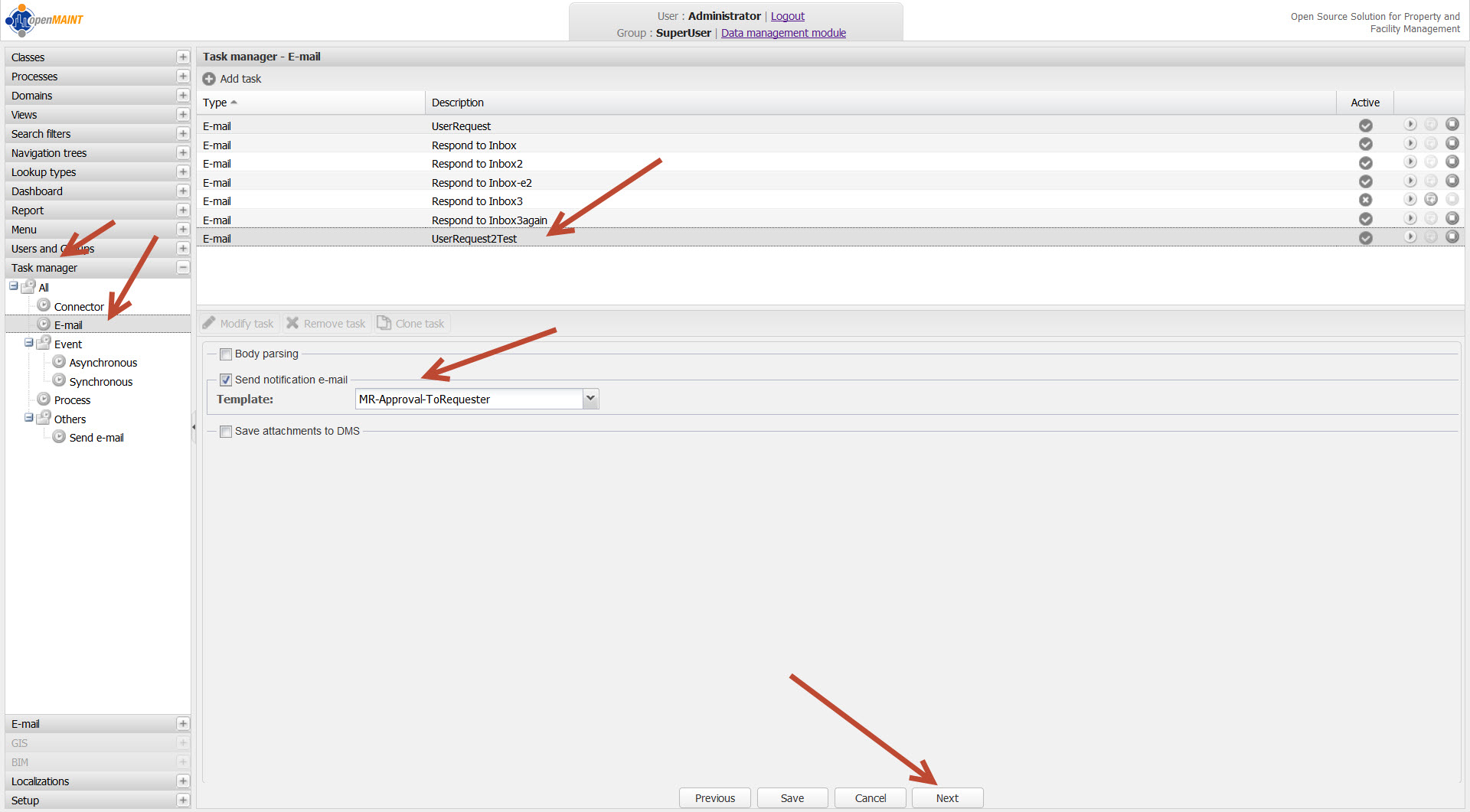This screenshot has width=1470, height=812.
Task: Click the Next button
Action: [x=947, y=797]
